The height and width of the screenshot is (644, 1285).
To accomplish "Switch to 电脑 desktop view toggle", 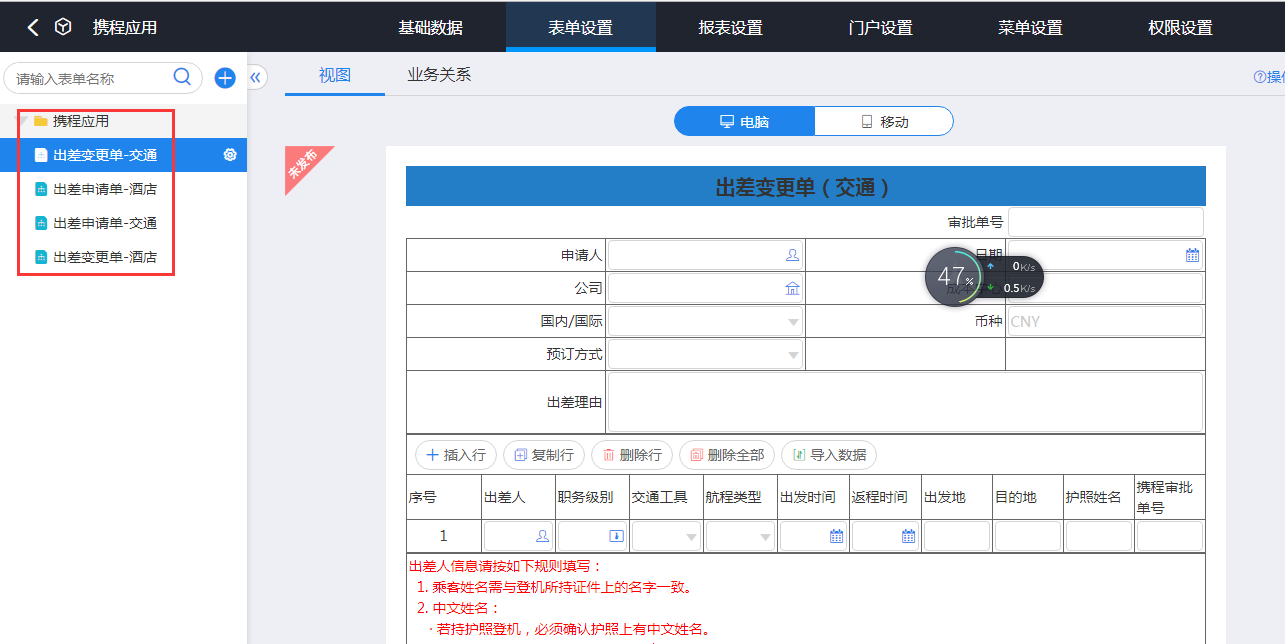I will pos(745,122).
